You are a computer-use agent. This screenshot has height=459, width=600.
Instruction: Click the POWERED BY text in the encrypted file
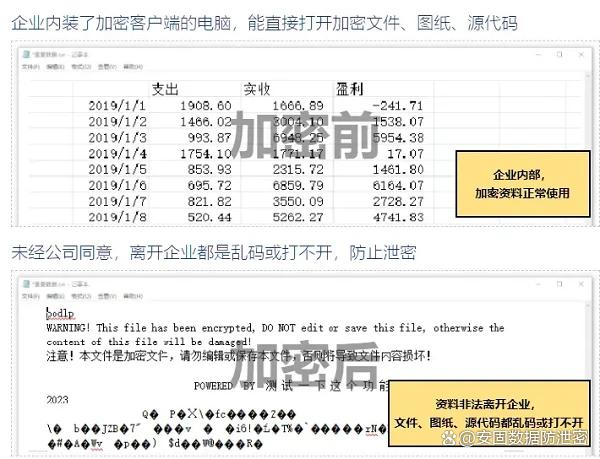click(224, 386)
